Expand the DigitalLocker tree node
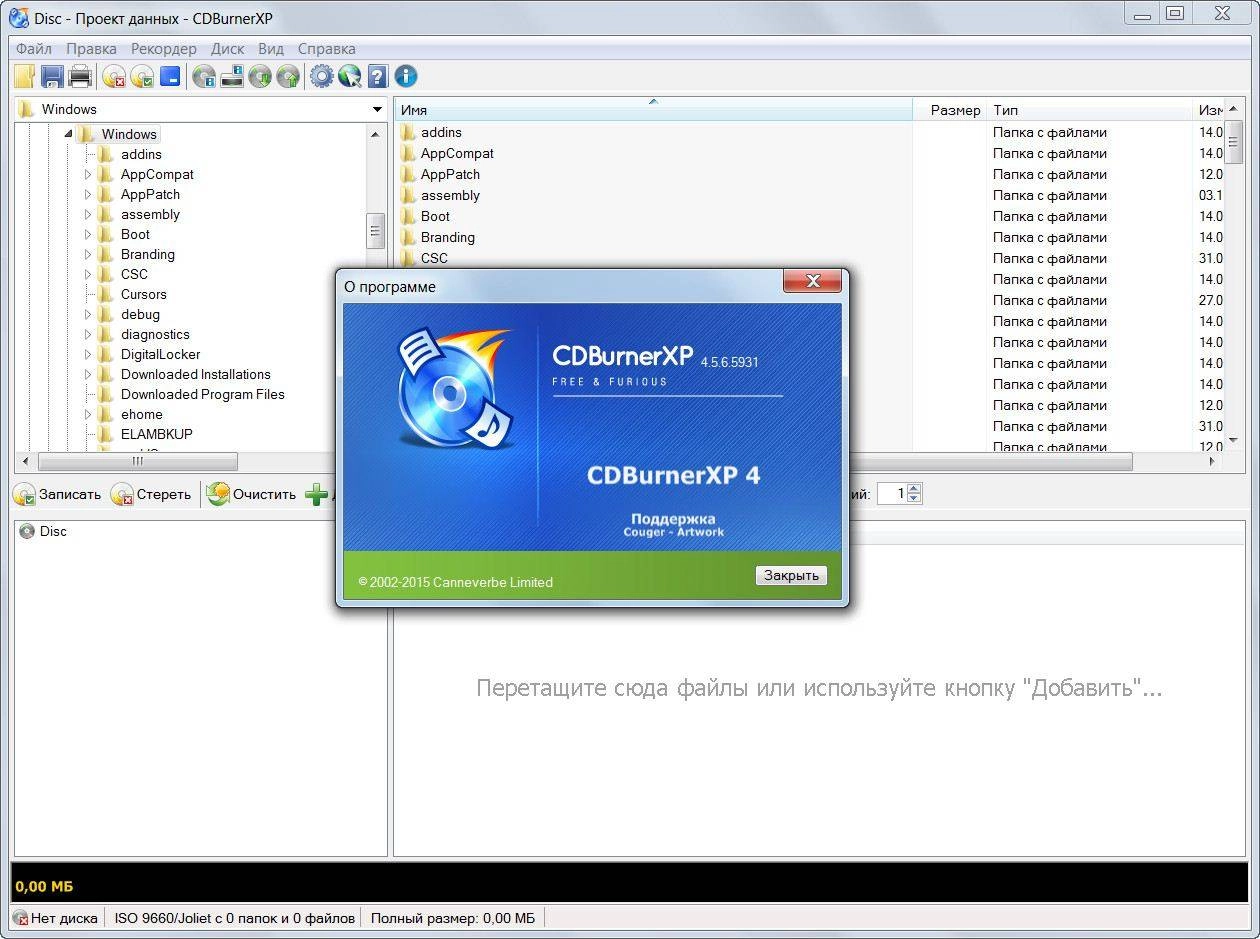The width and height of the screenshot is (1260, 939). pyautogui.click(x=88, y=354)
